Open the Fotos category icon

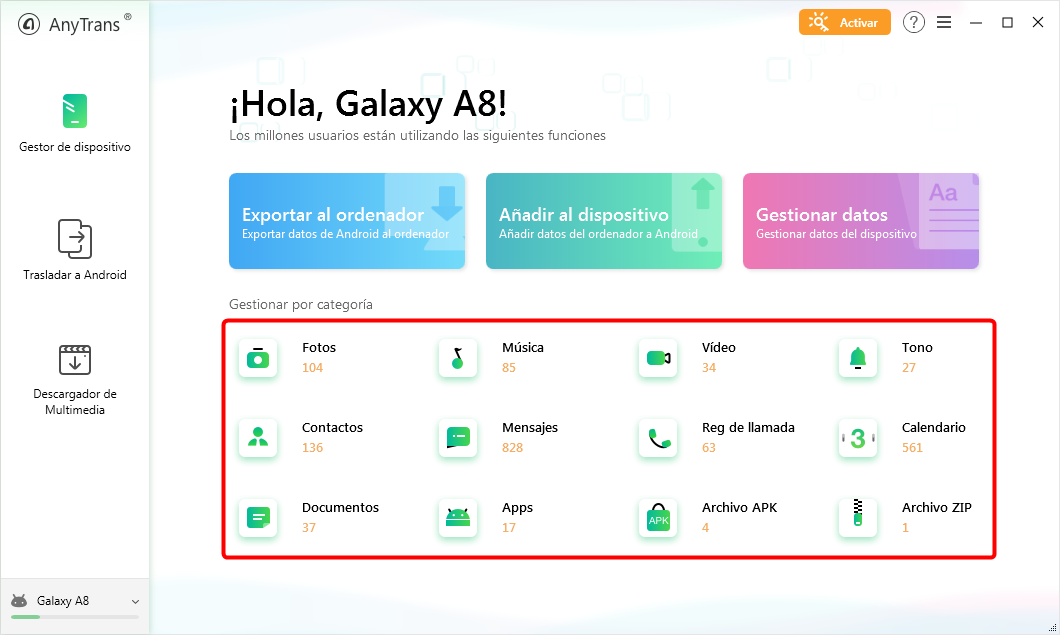[x=258, y=358]
